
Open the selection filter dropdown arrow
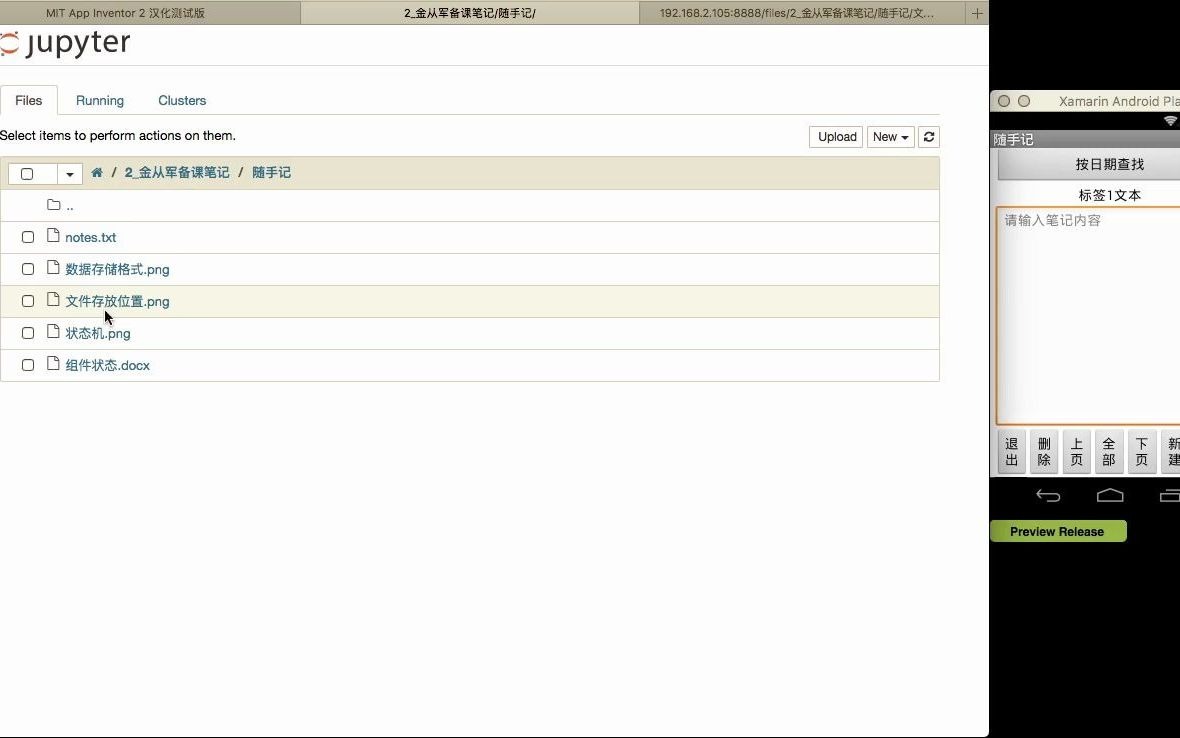pyautogui.click(x=68, y=173)
